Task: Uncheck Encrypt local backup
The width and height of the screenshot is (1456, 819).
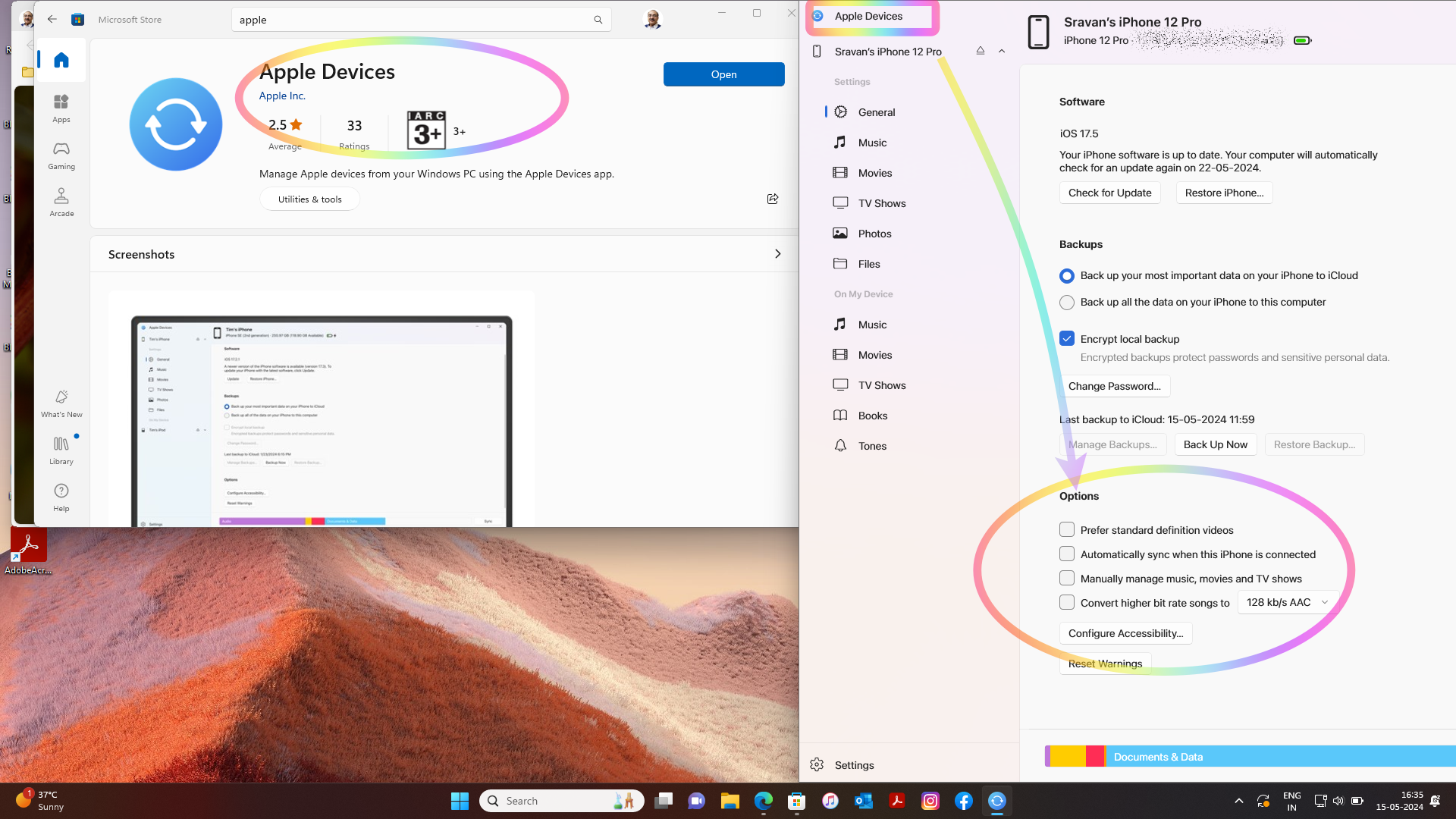Action: tap(1067, 338)
